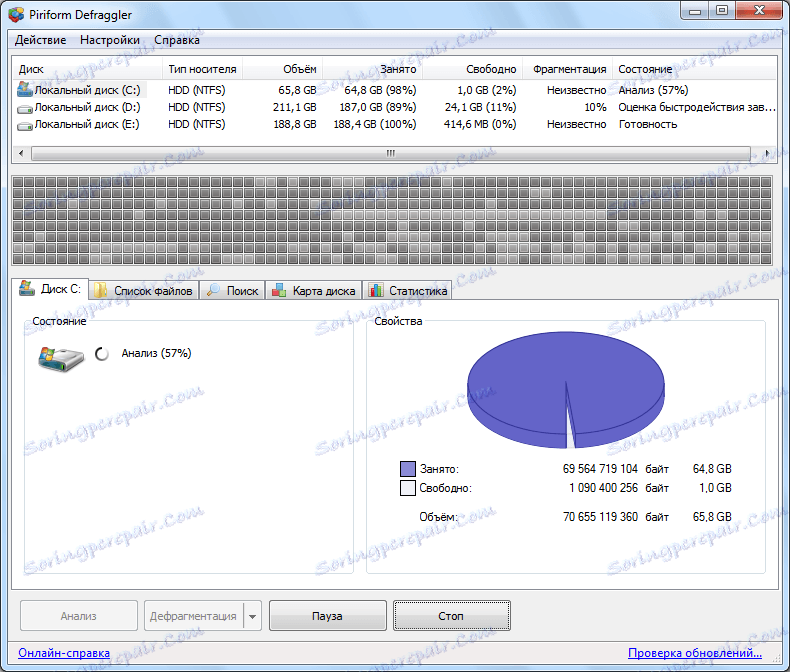Click the spinning analysis progress indicator
The image size is (790, 672).
click(x=102, y=354)
